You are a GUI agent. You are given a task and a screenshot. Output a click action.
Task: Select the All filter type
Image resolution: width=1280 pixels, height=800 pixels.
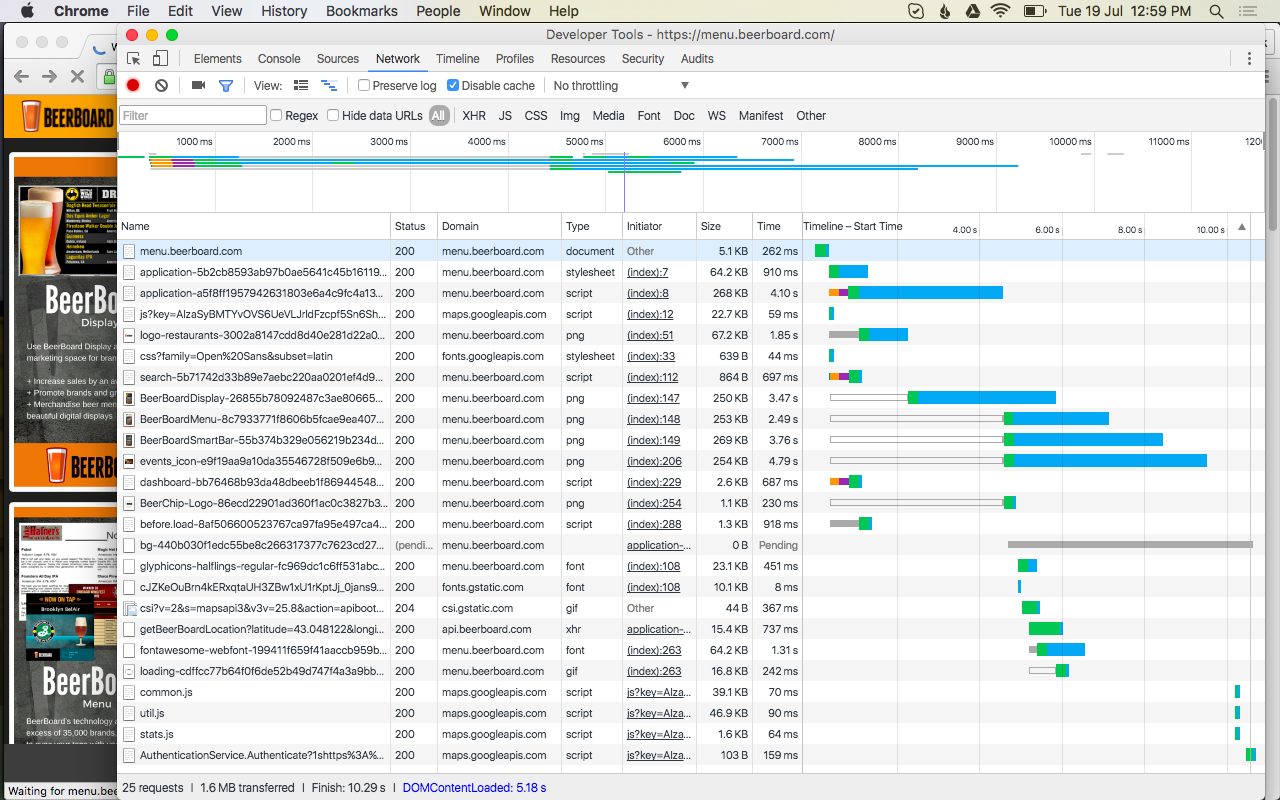438,116
